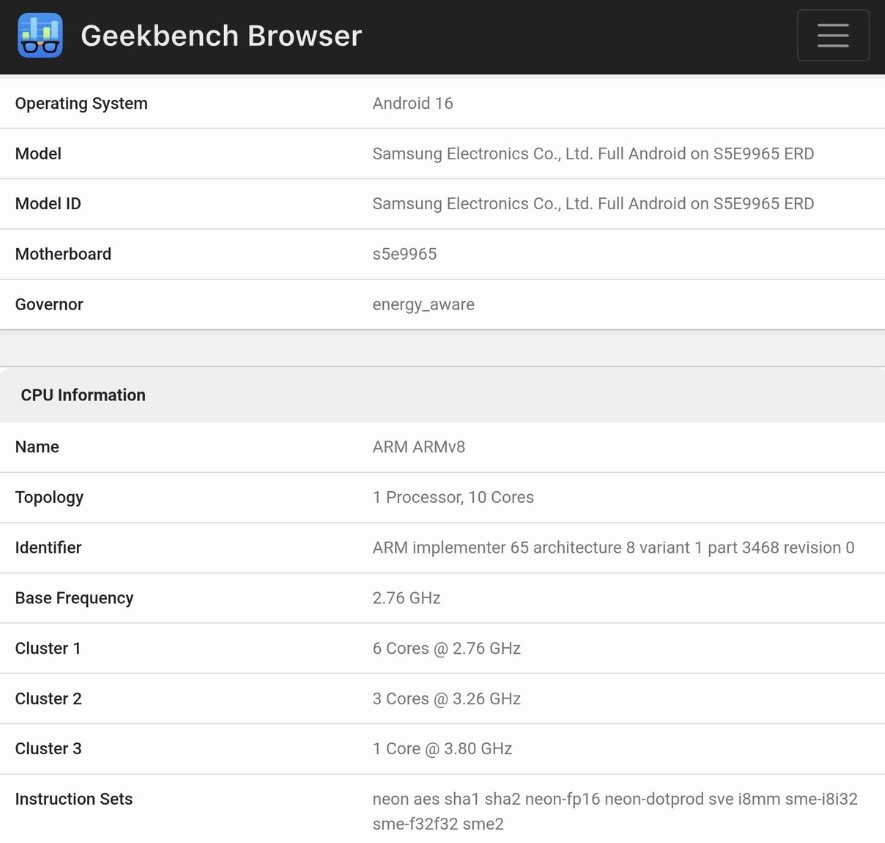Viewport: 885px width, 843px height.
Task: Click the Cluster 2 3.26 GHz value
Action: click(x=446, y=699)
